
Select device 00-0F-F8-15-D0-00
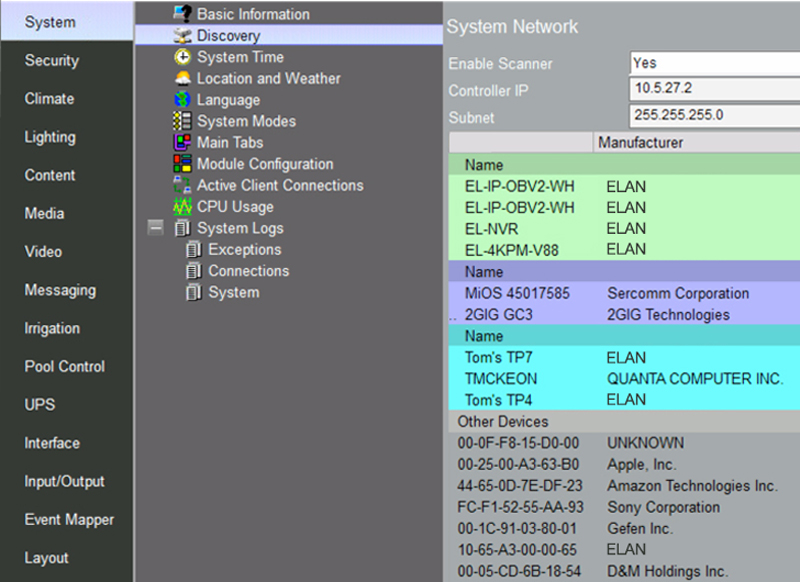pyautogui.click(x=624, y=443)
